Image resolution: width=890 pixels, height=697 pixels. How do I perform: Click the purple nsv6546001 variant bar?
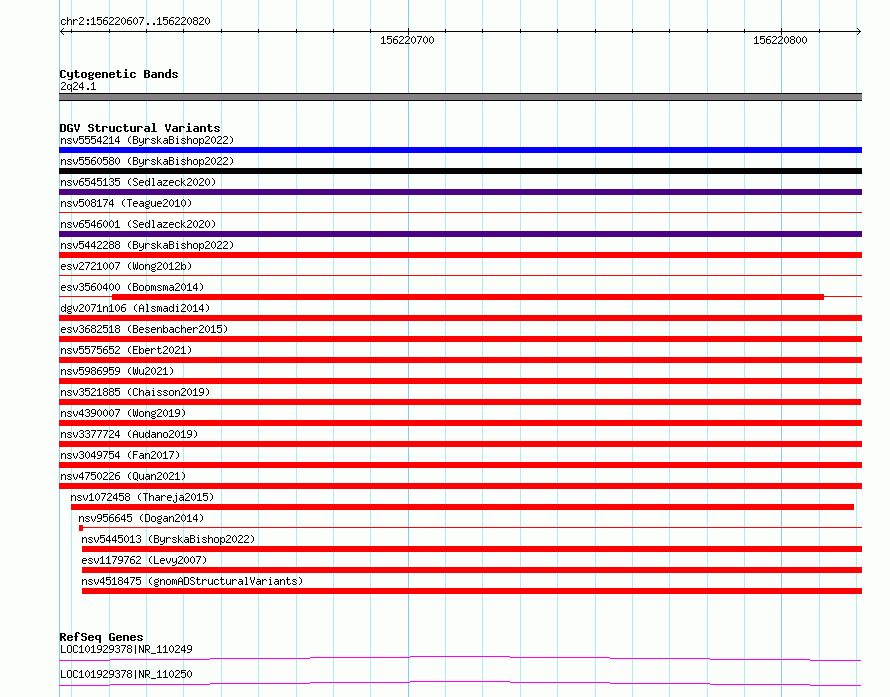coord(460,234)
